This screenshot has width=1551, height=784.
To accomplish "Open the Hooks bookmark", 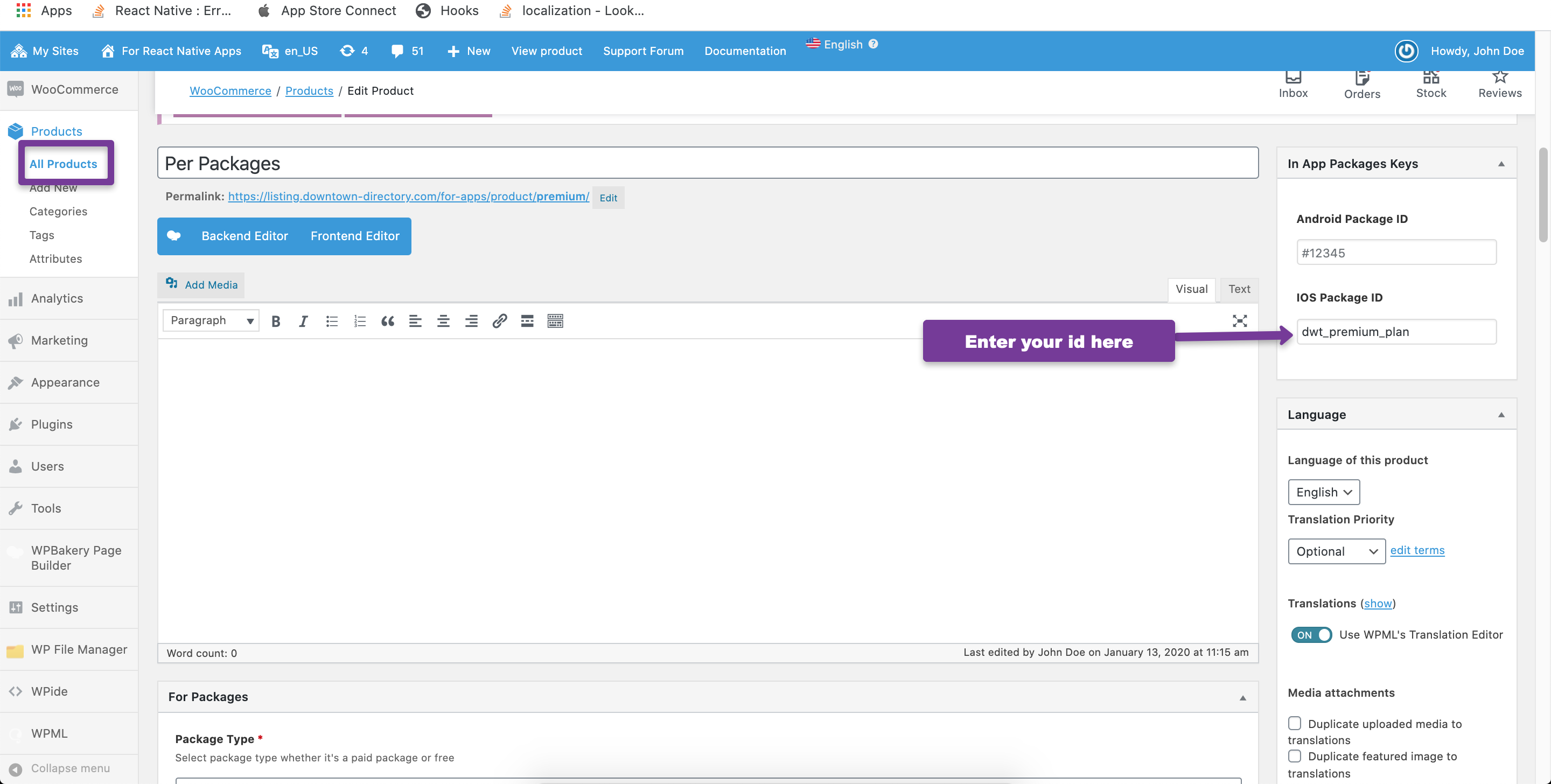I will [448, 10].
